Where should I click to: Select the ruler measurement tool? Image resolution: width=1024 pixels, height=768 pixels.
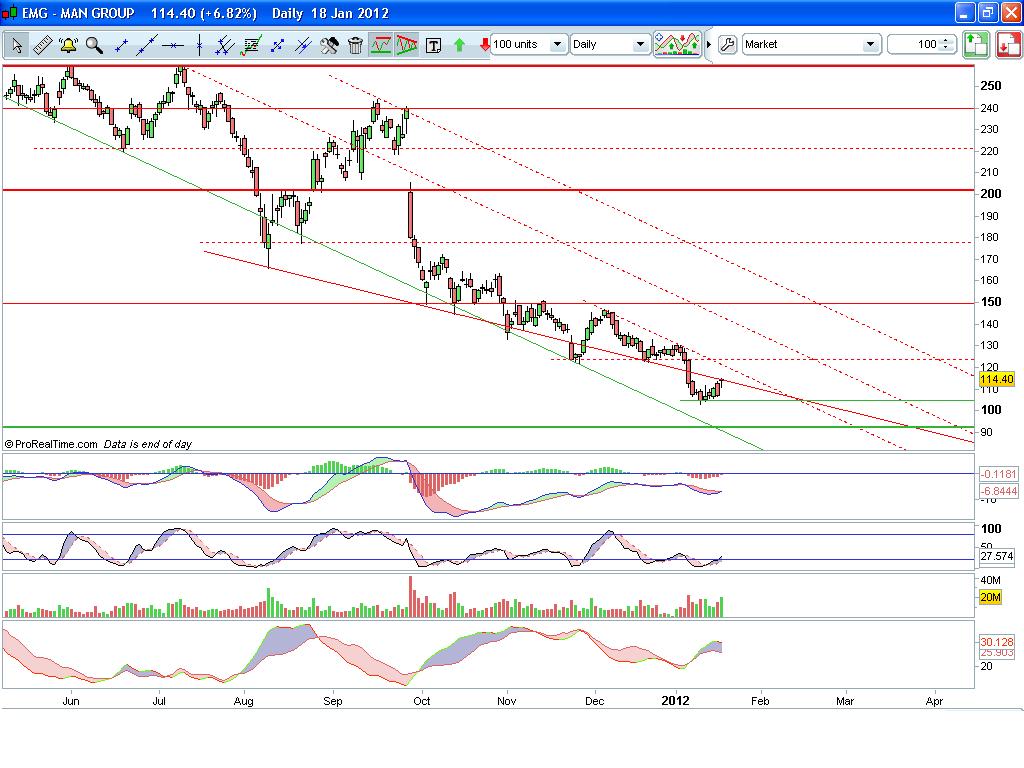[x=42, y=45]
